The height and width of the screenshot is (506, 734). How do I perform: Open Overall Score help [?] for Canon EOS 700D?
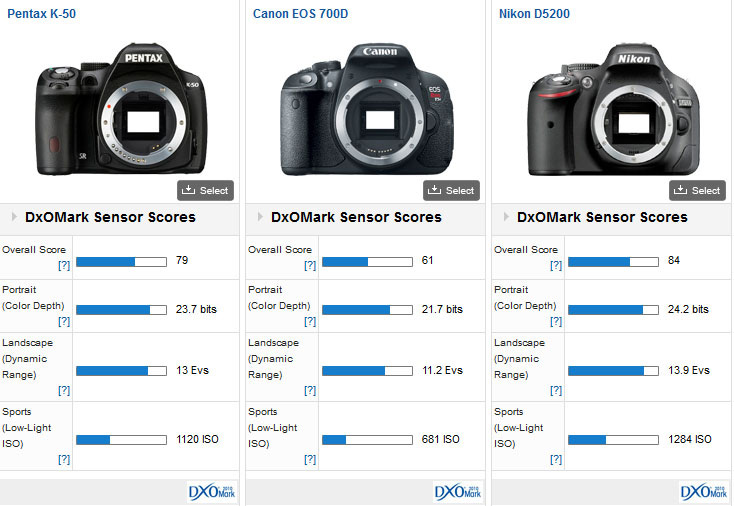(x=310, y=265)
